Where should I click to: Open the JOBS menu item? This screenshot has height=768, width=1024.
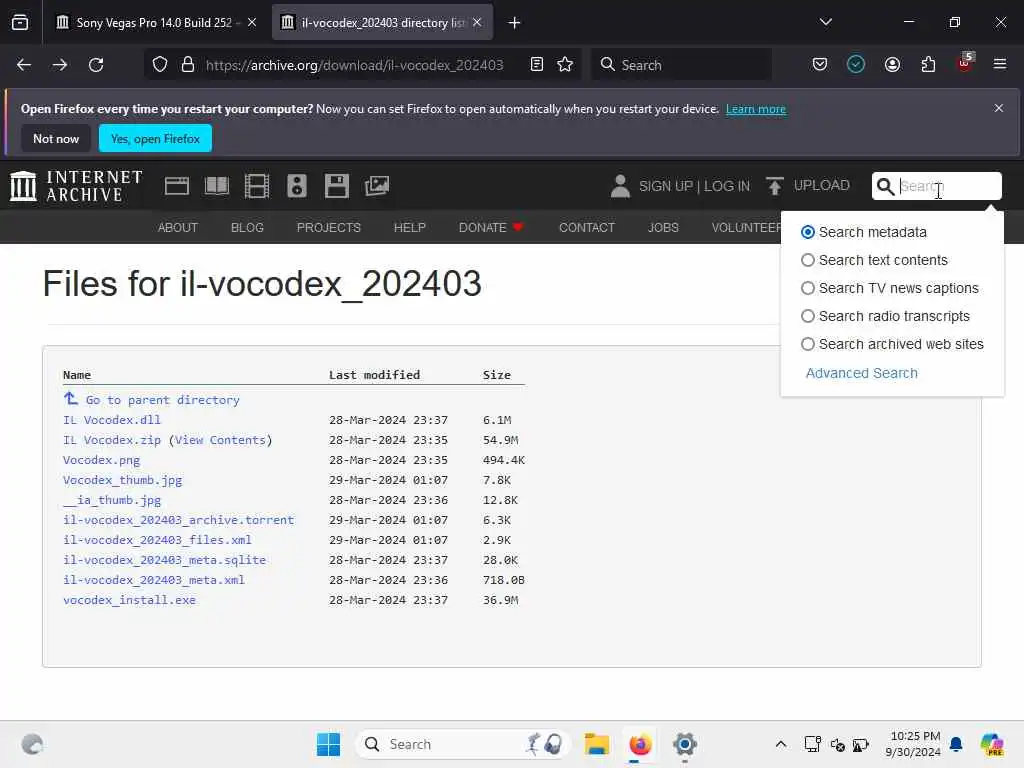663,227
